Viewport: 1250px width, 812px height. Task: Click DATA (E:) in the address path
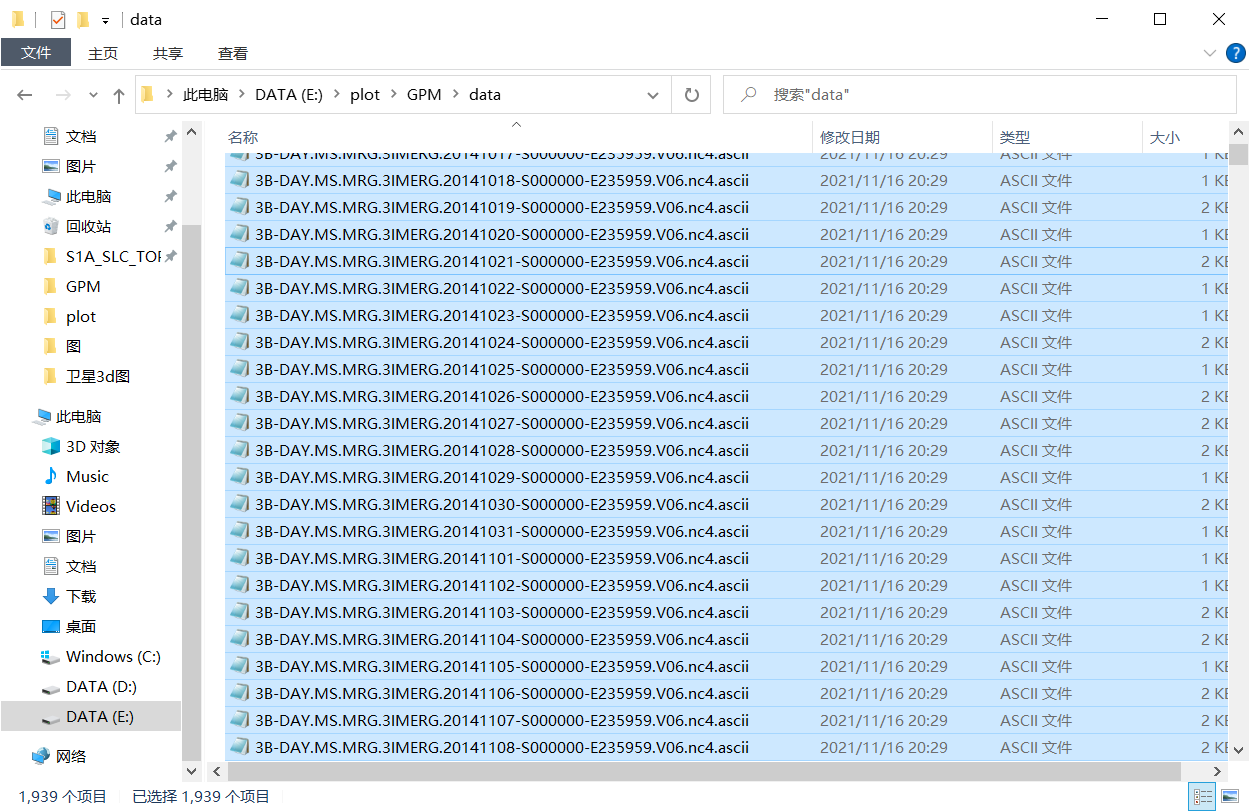pyautogui.click(x=289, y=95)
